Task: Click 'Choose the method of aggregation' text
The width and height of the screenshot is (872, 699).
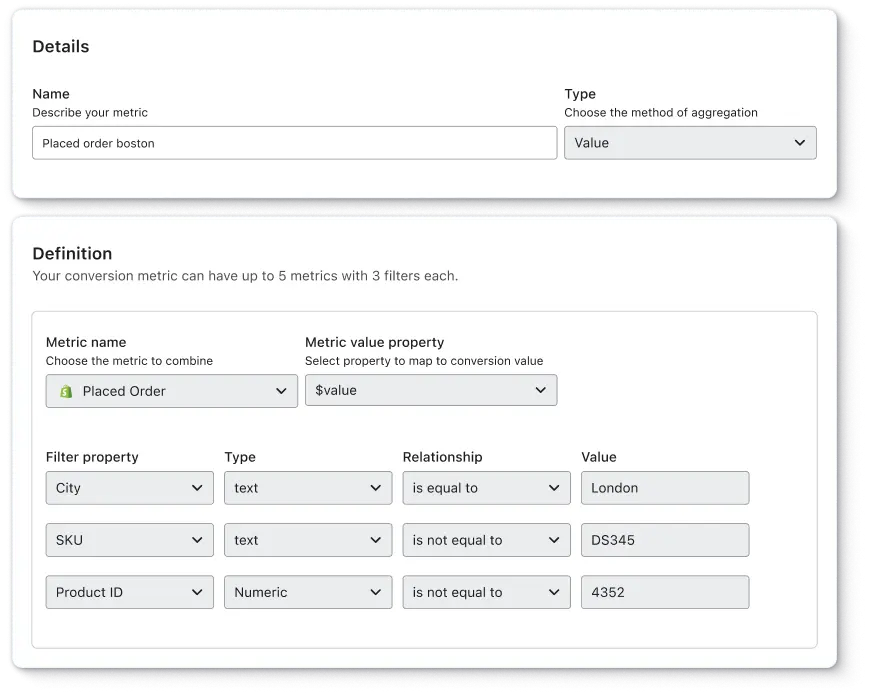Action: pos(661,112)
